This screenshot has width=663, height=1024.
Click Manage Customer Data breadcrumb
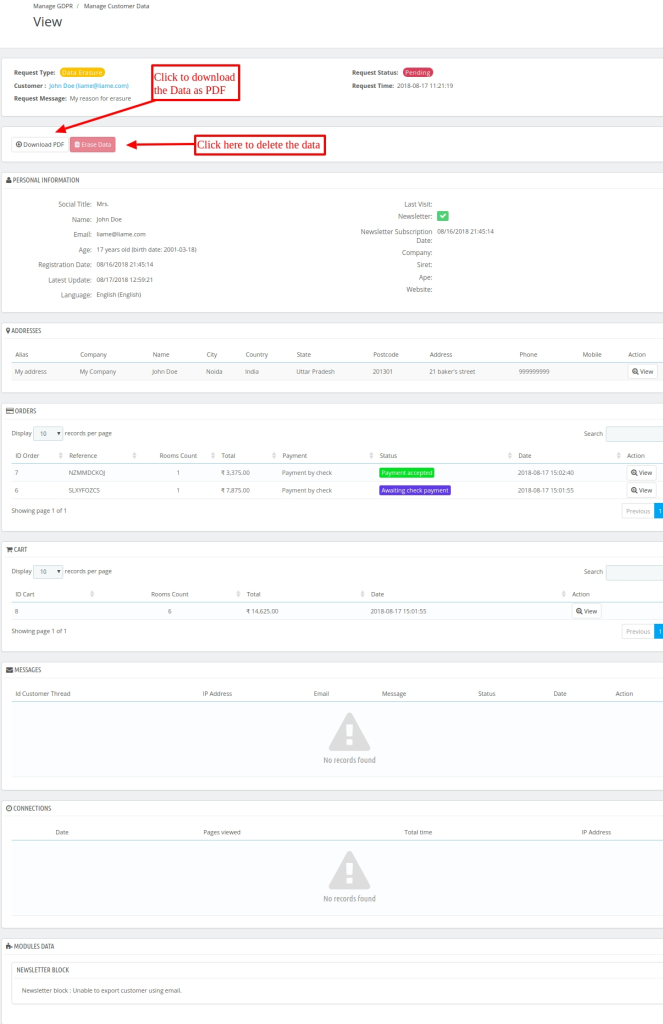[116, 6]
